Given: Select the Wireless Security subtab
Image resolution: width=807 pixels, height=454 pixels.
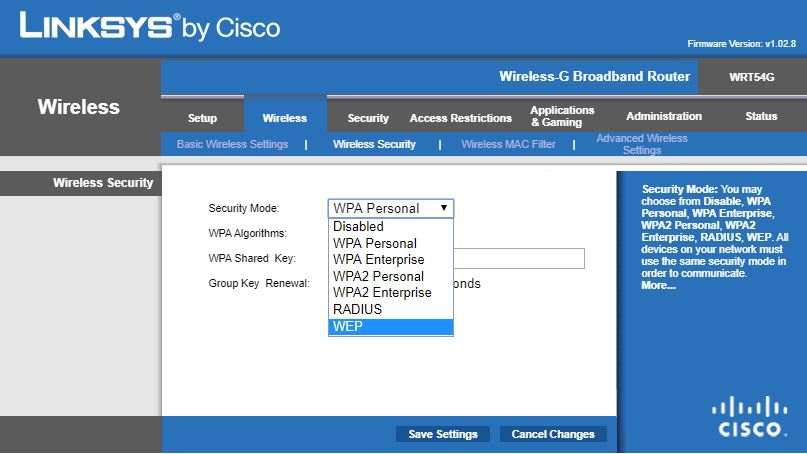Looking at the screenshot, I should click(374, 144).
